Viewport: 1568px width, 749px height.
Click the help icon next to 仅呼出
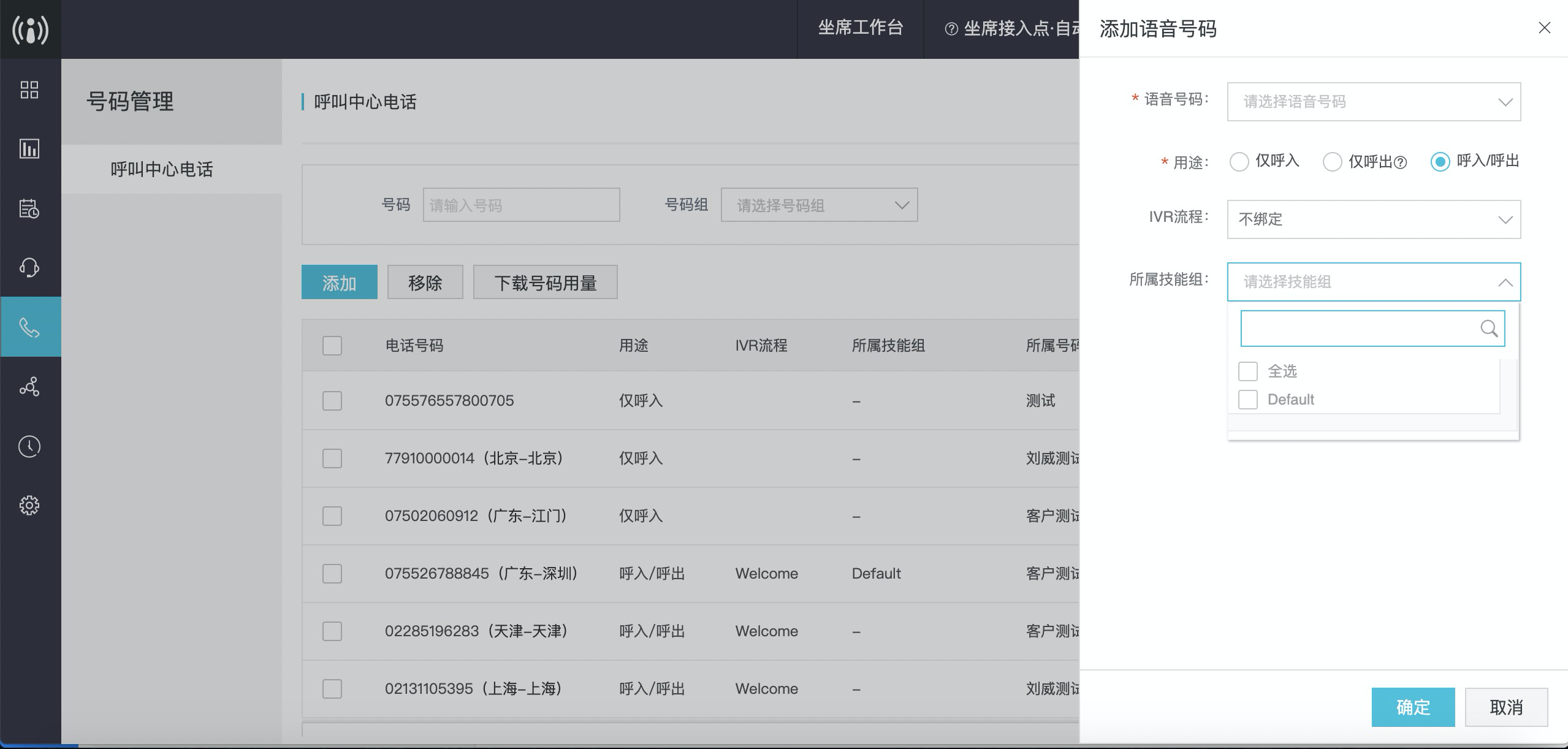tap(1400, 162)
